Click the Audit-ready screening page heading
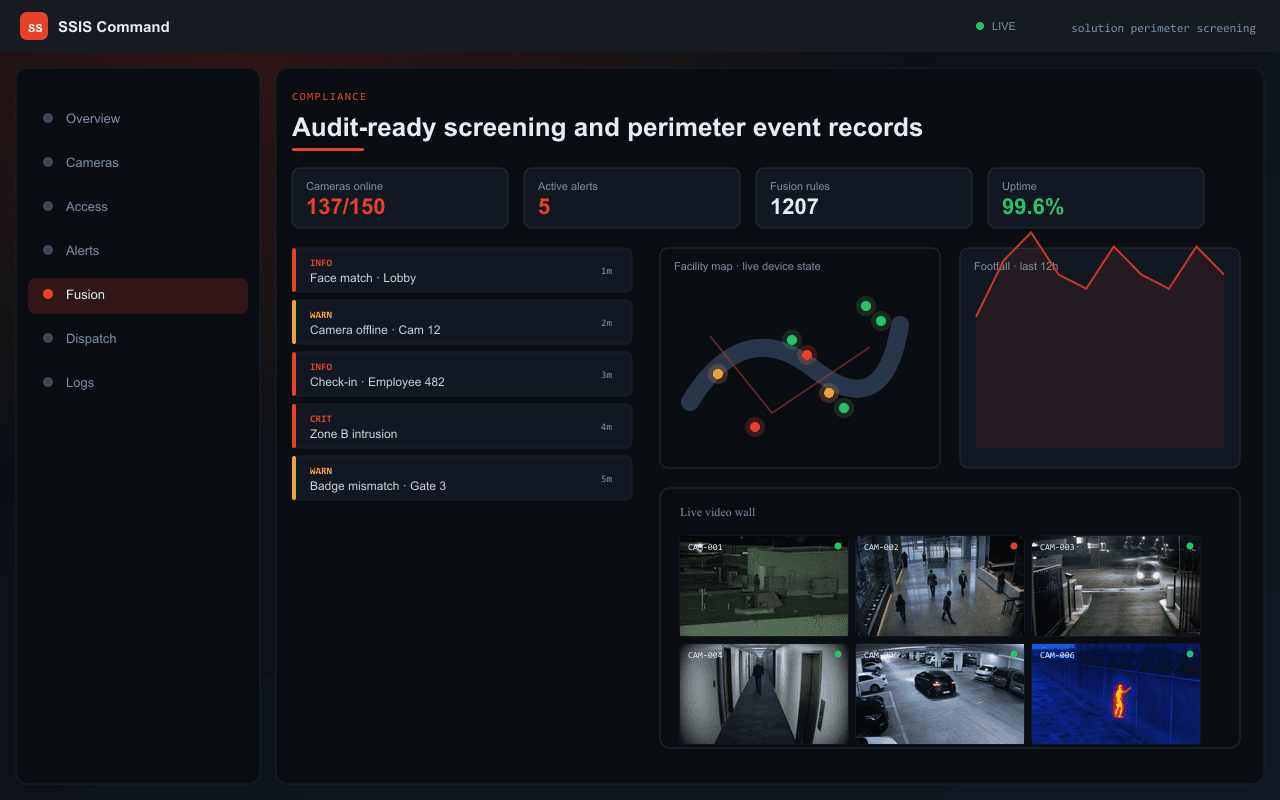1280x800 pixels. [x=607, y=128]
